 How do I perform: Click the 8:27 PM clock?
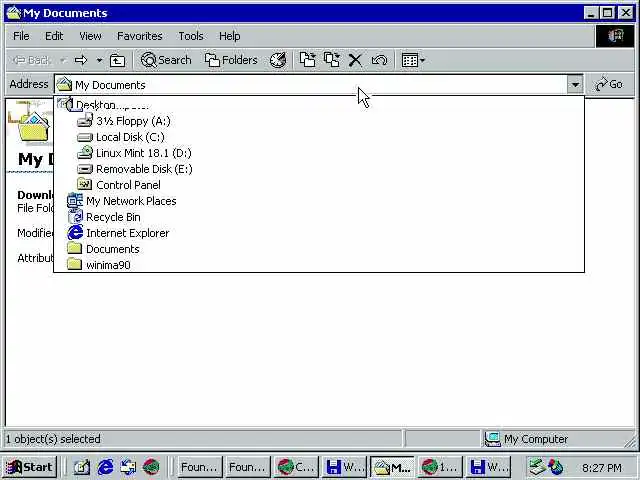pyautogui.click(x=602, y=468)
